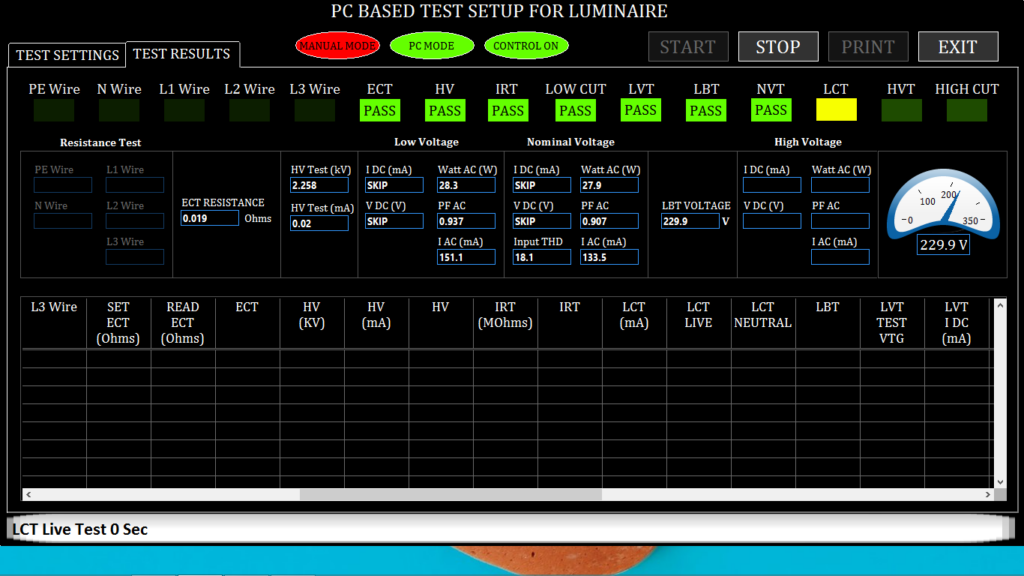Select the TEST RESULTS tab
The height and width of the screenshot is (576, 1024).
tap(182, 54)
